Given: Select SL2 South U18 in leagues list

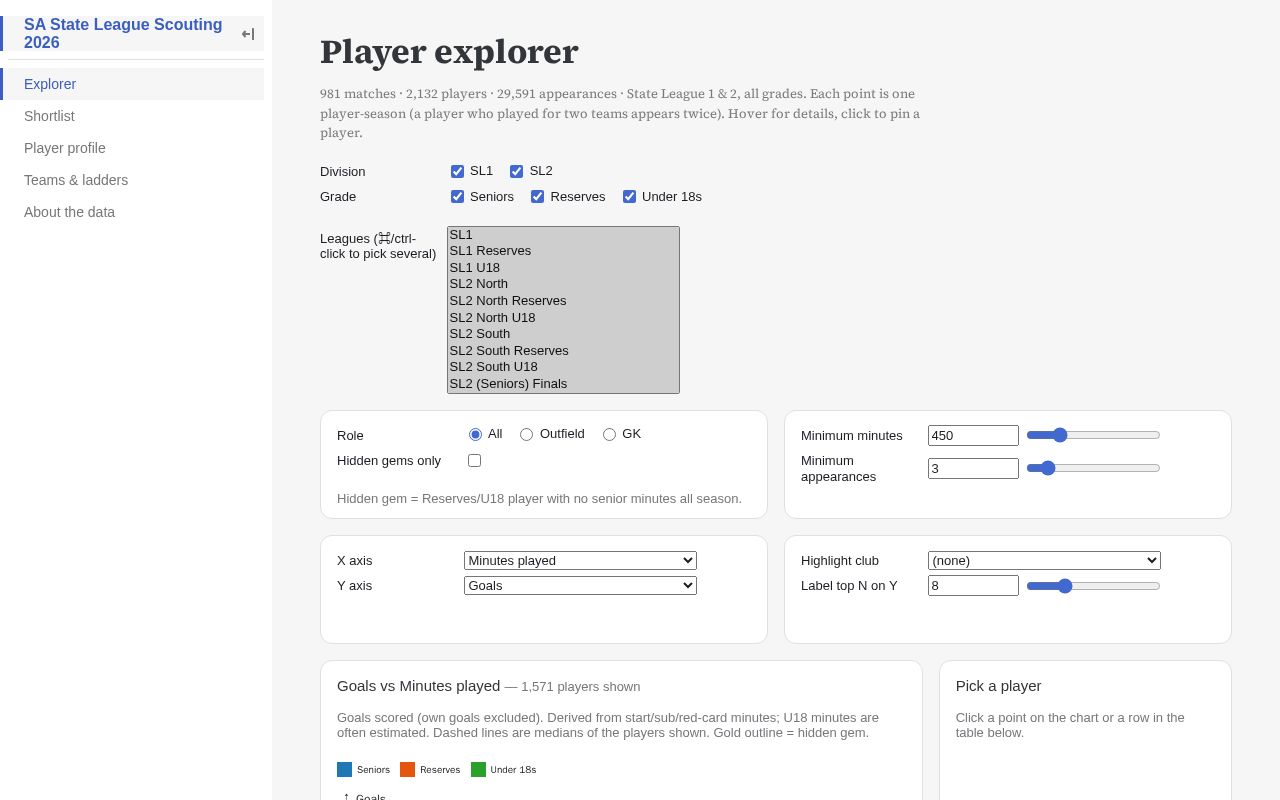Looking at the screenshot, I should tap(563, 367).
